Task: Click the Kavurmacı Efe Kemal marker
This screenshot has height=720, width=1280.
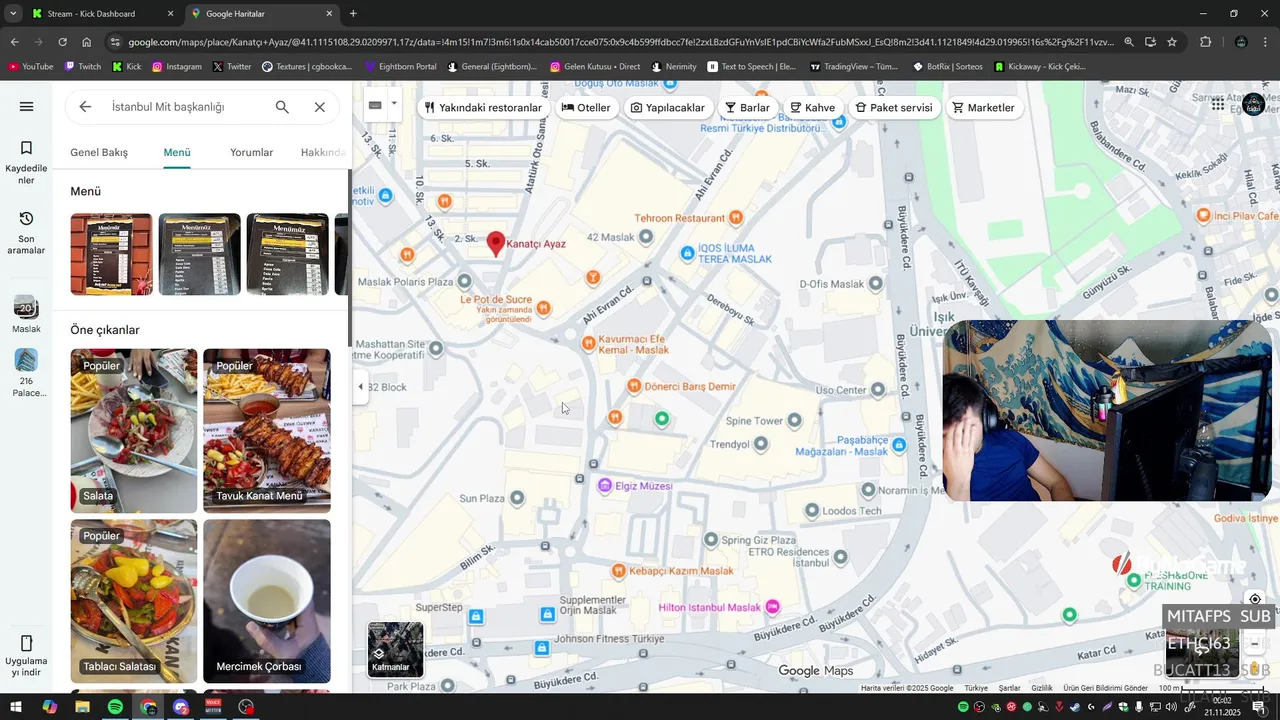Action: pos(589,343)
